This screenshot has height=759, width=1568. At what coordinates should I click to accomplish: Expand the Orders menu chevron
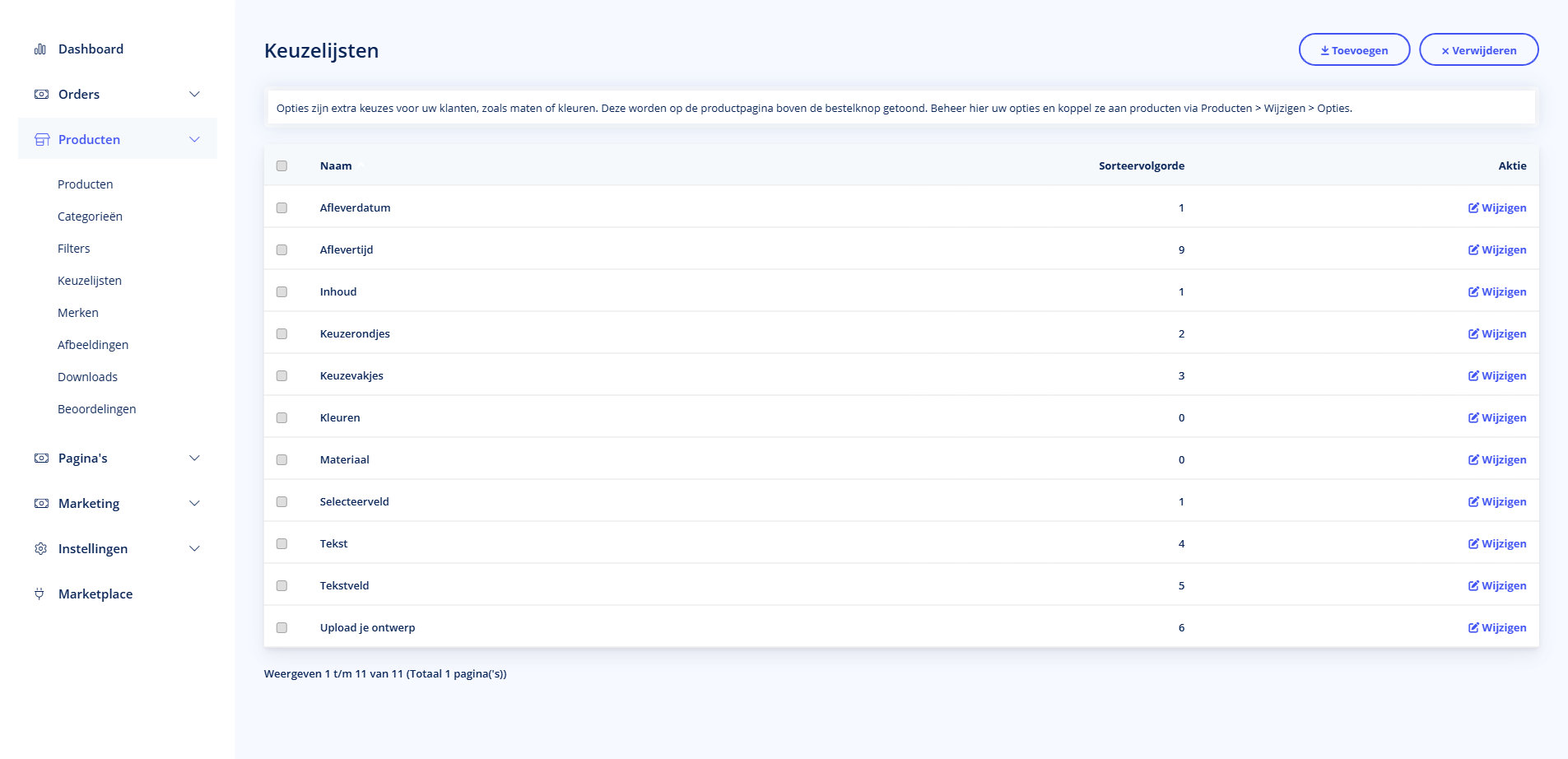(195, 95)
